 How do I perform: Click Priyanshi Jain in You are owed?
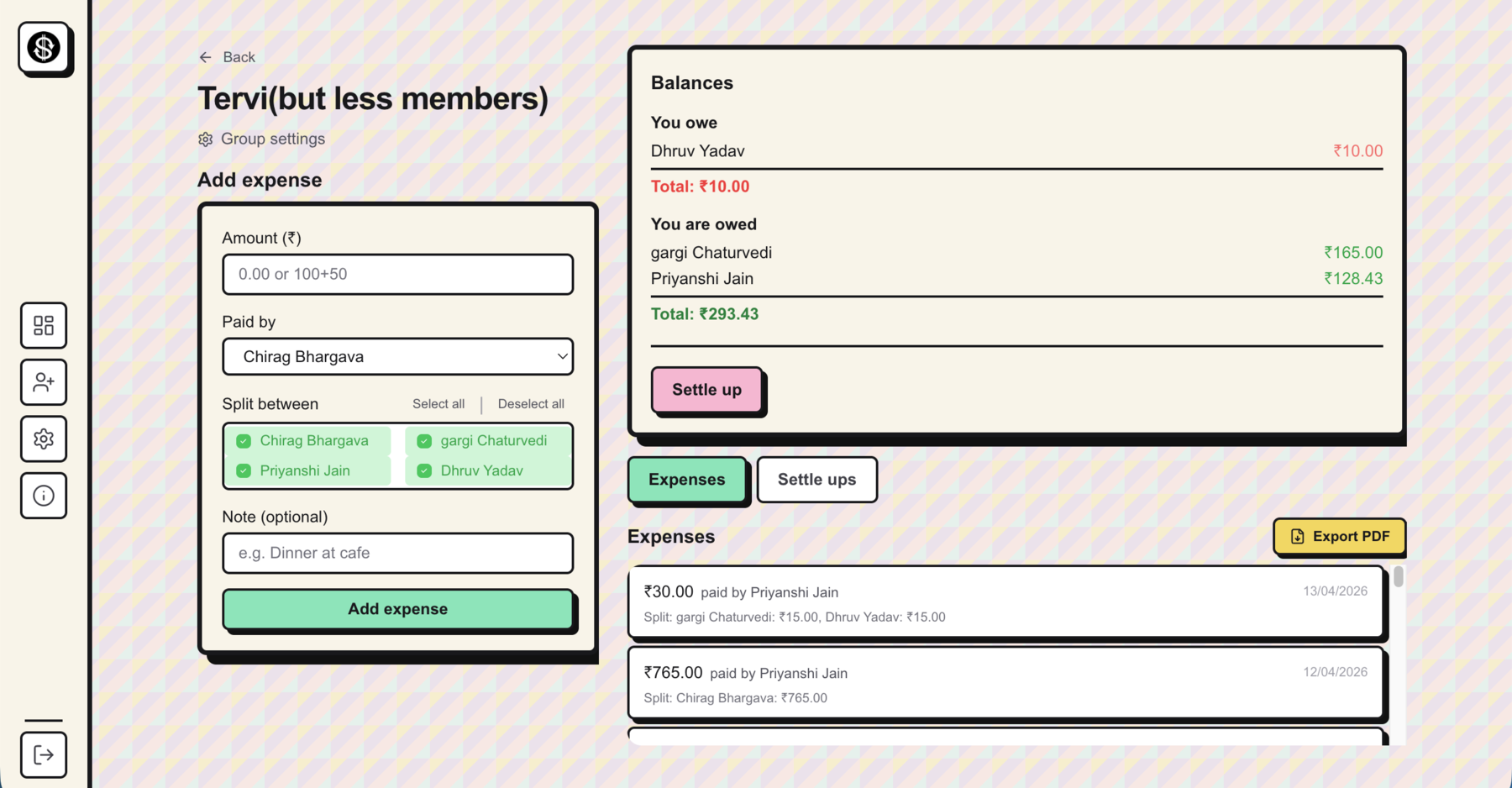click(x=701, y=279)
